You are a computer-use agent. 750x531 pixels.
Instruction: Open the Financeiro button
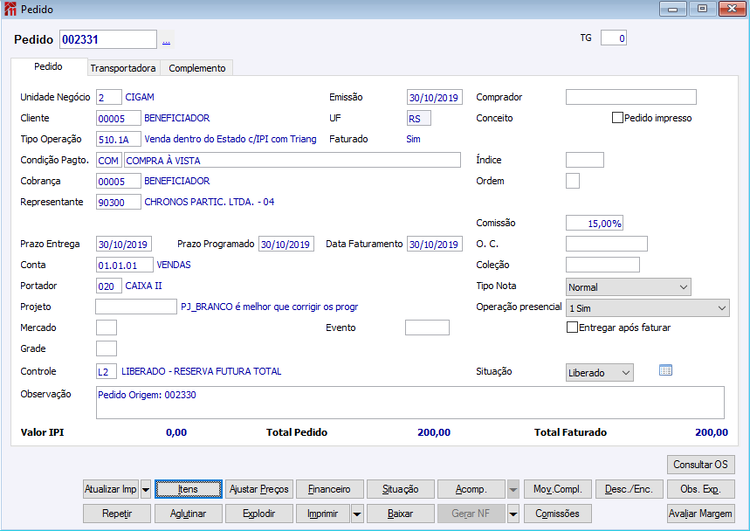[330, 489]
